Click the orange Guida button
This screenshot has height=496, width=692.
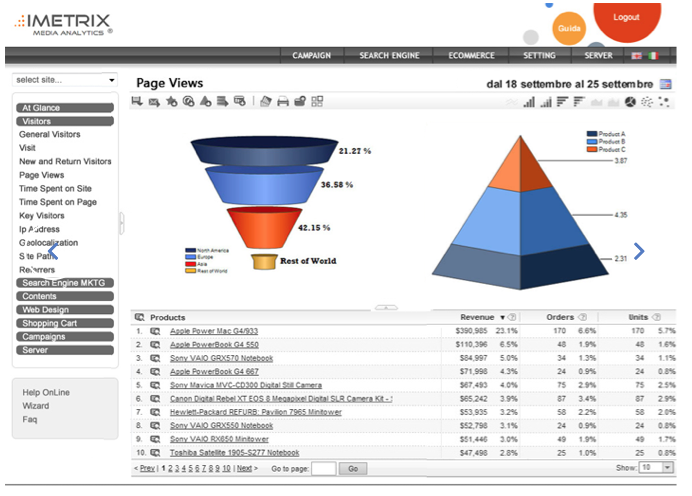[569, 28]
